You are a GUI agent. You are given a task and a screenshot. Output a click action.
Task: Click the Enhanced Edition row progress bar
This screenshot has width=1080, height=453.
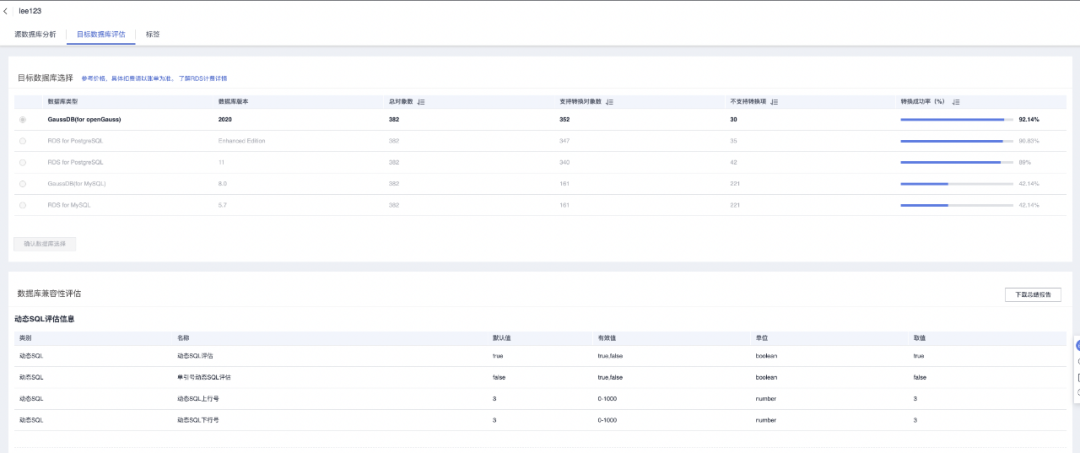[x=957, y=141]
